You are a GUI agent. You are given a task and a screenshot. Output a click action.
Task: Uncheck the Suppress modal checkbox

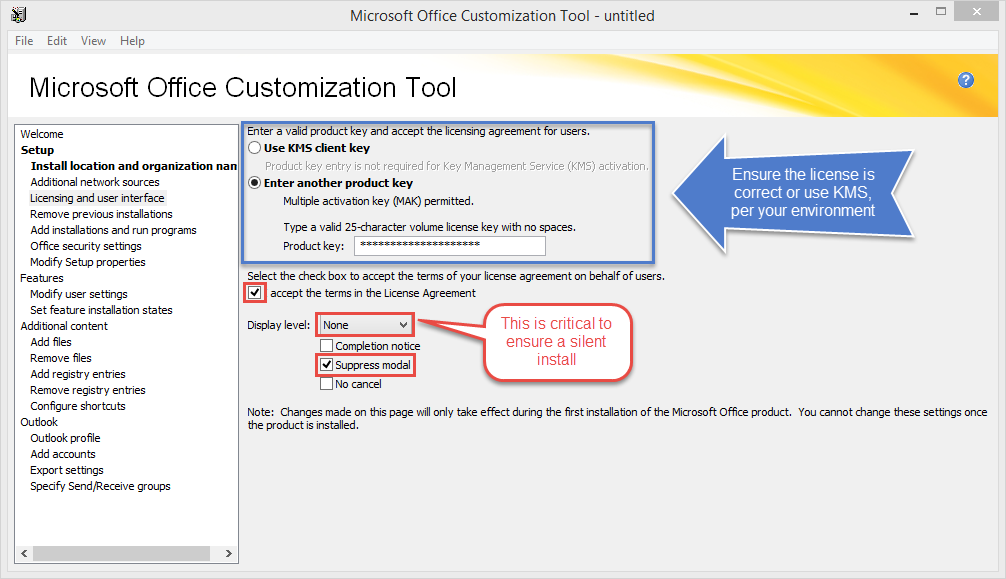point(327,365)
